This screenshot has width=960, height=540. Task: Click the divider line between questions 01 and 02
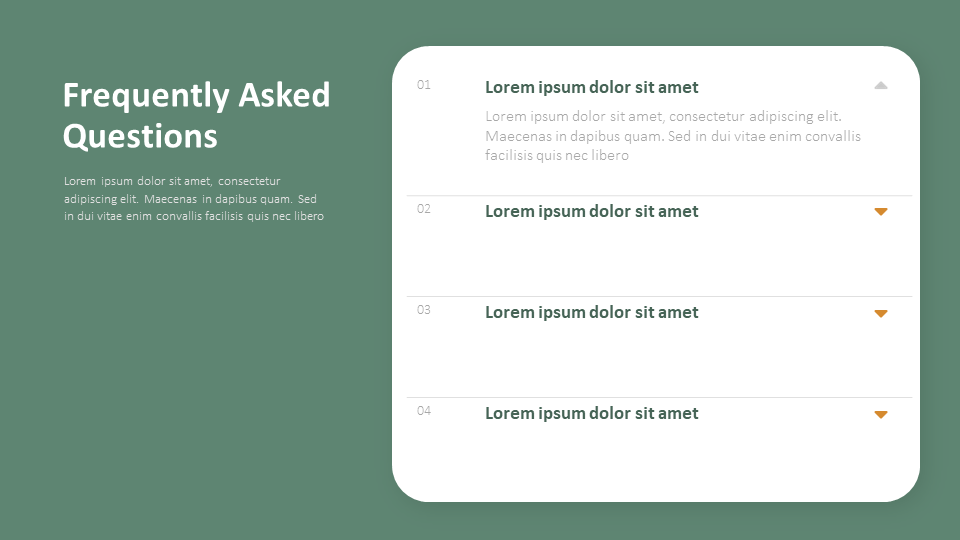click(659, 195)
